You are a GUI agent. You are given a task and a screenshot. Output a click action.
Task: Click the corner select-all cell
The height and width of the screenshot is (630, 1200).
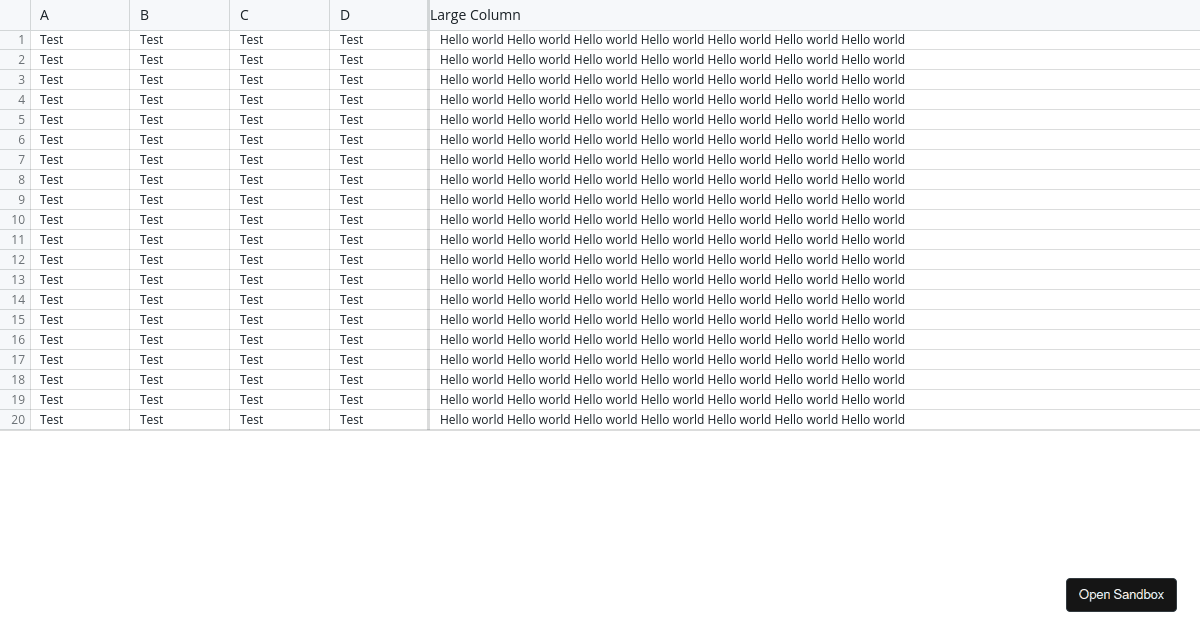15,15
